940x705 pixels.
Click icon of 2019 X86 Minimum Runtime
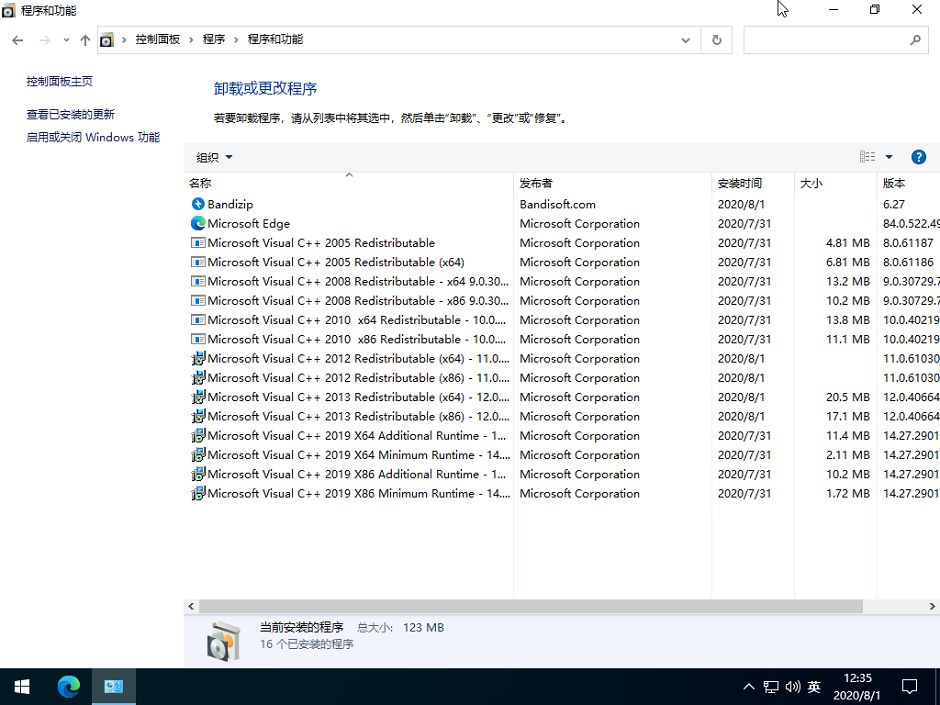pos(198,493)
